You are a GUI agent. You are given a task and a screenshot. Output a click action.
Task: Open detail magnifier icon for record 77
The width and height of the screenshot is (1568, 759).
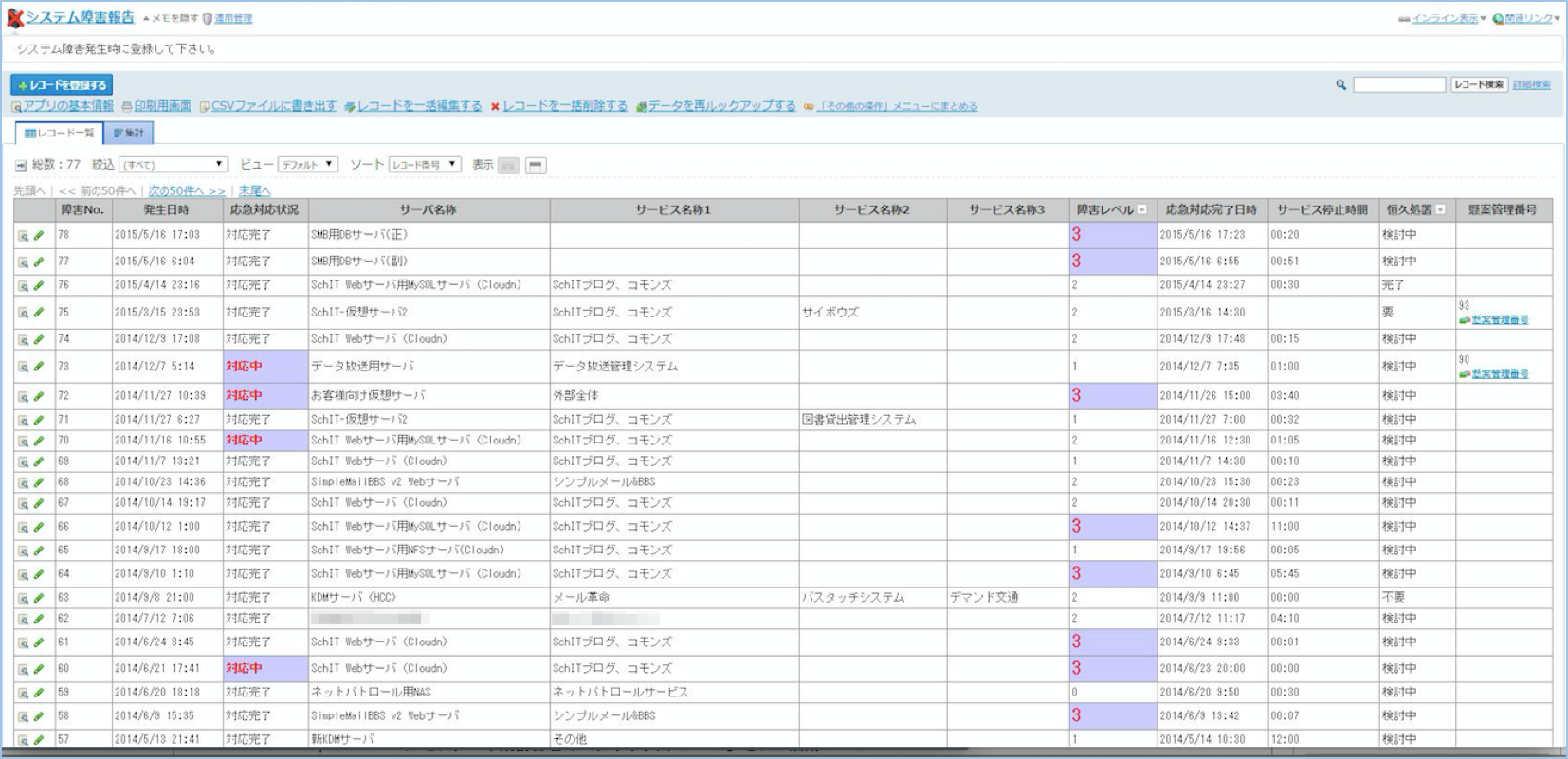(23, 262)
